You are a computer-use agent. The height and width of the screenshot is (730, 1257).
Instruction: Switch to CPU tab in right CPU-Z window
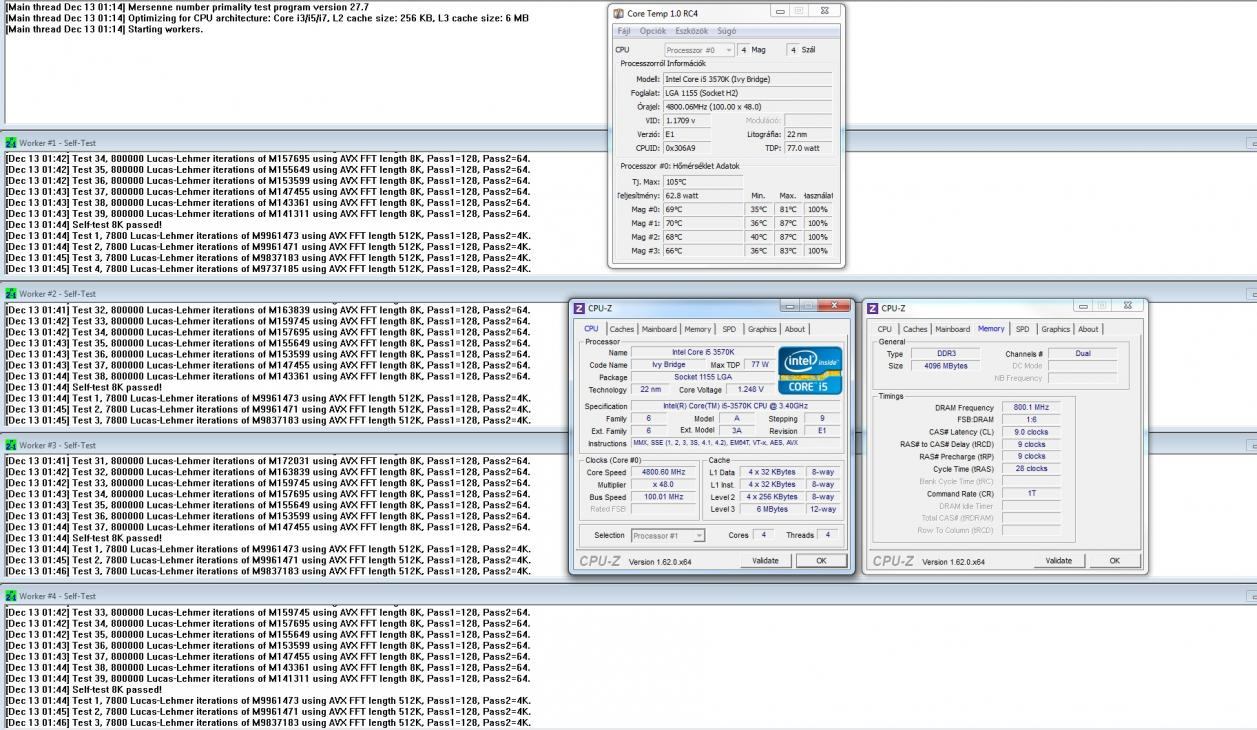click(x=885, y=329)
